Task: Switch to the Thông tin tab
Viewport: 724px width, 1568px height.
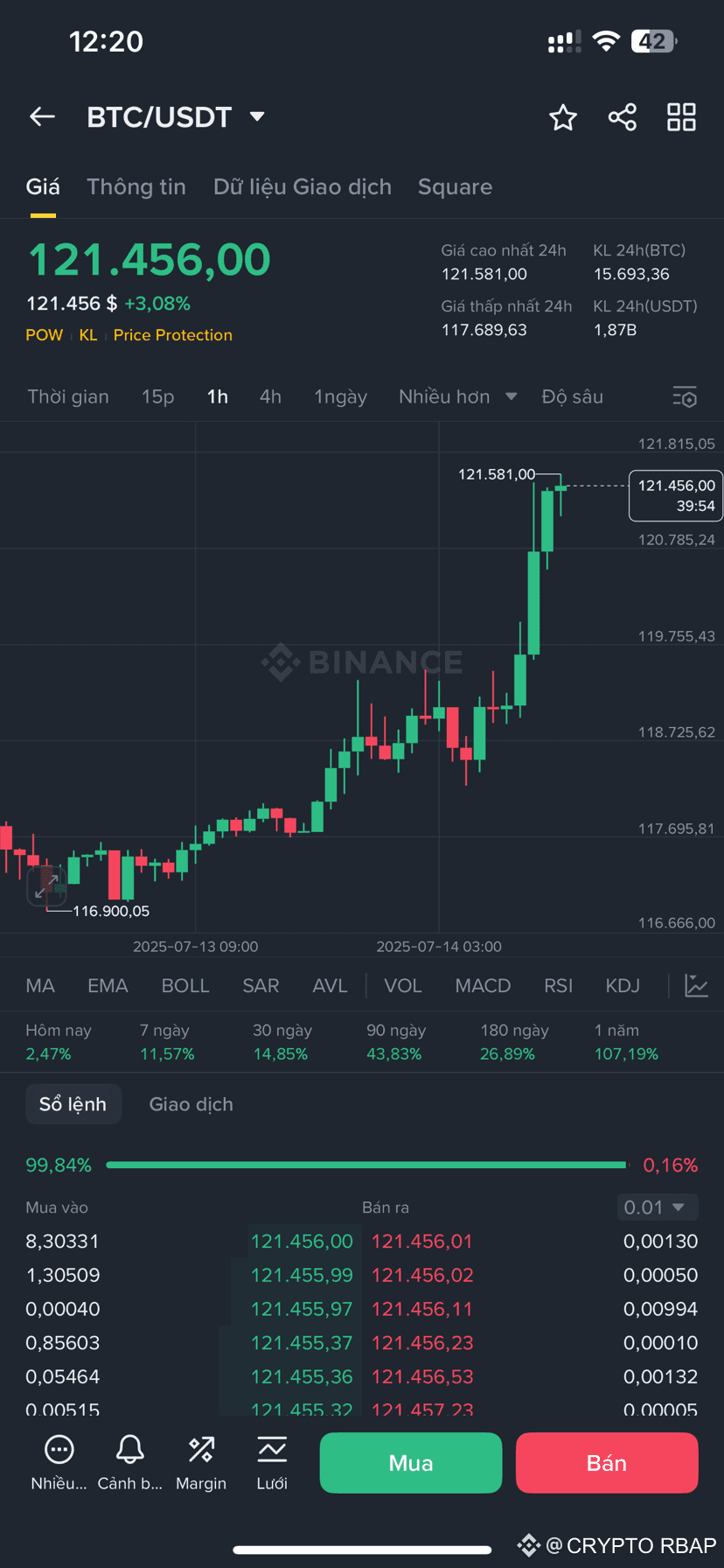Action: pyautogui.click(x=136, y=187)
